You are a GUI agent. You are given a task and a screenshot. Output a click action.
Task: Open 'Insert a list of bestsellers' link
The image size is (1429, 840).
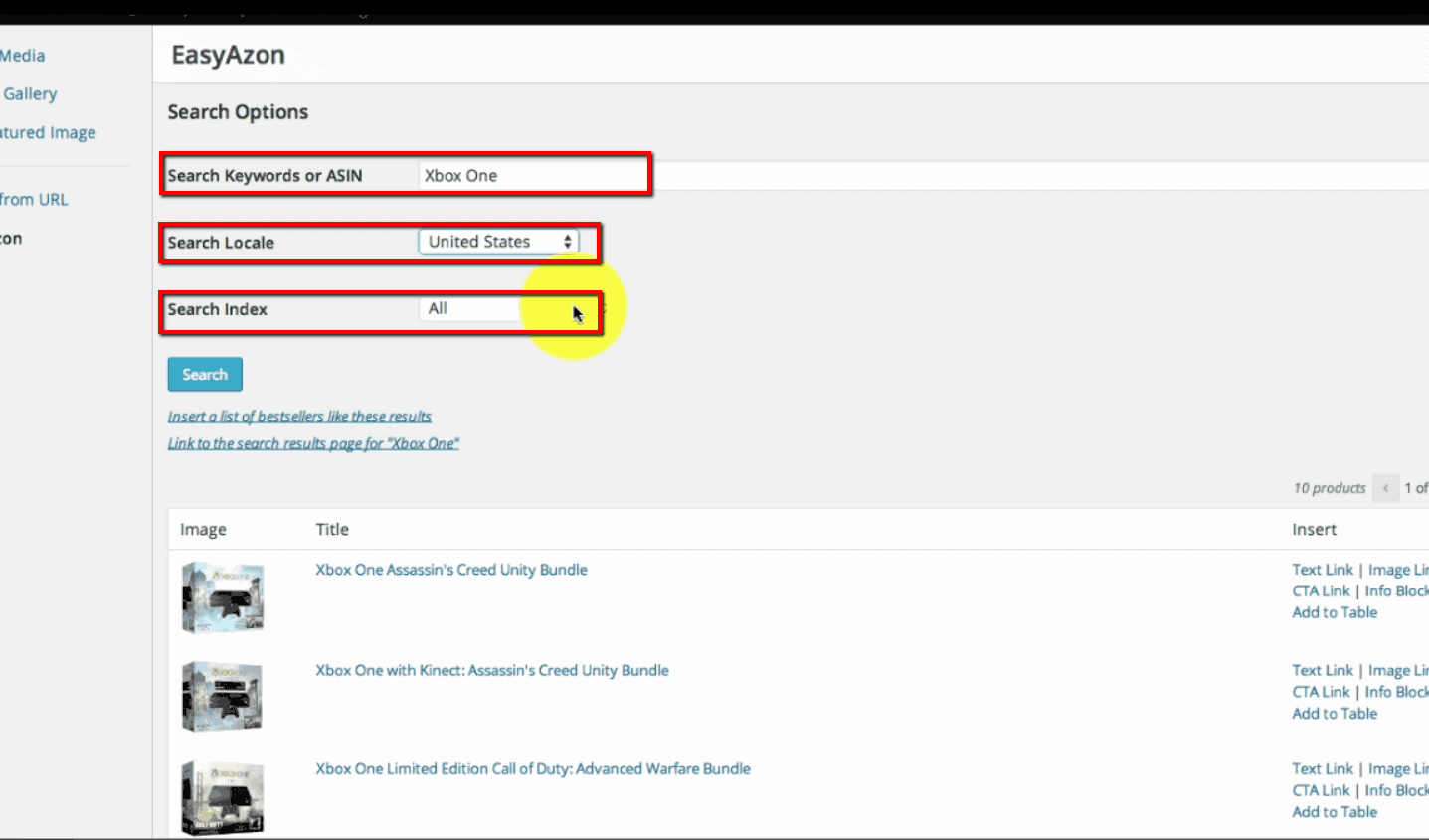point(299,417)
